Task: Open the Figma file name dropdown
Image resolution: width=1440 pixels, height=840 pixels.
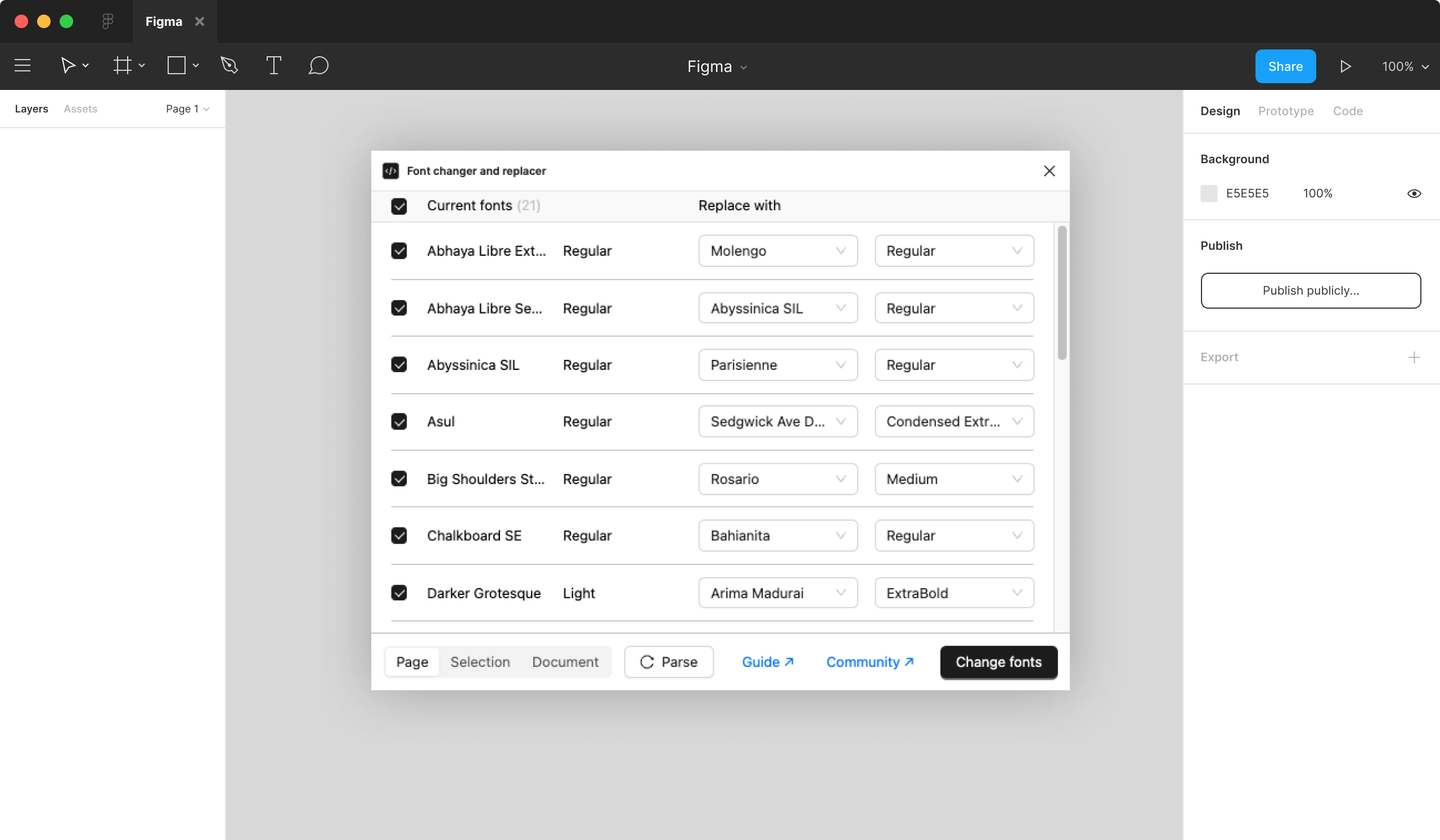Action: point(717,66)
